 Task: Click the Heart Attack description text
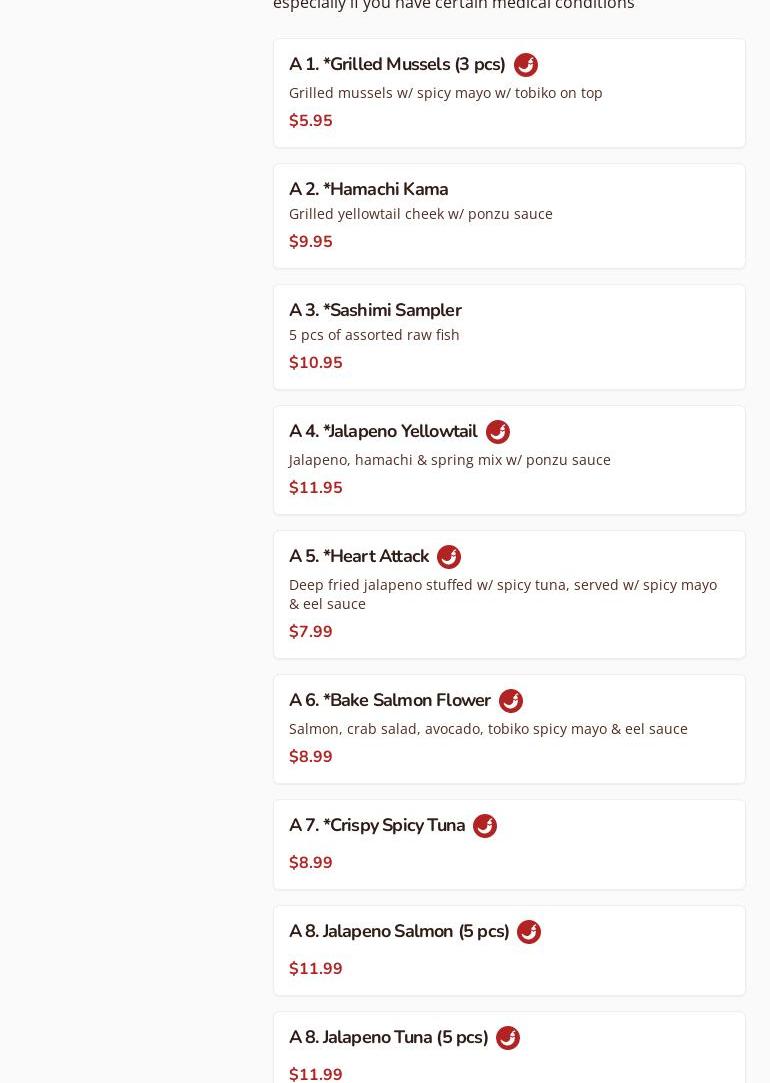tap(502, 594)
